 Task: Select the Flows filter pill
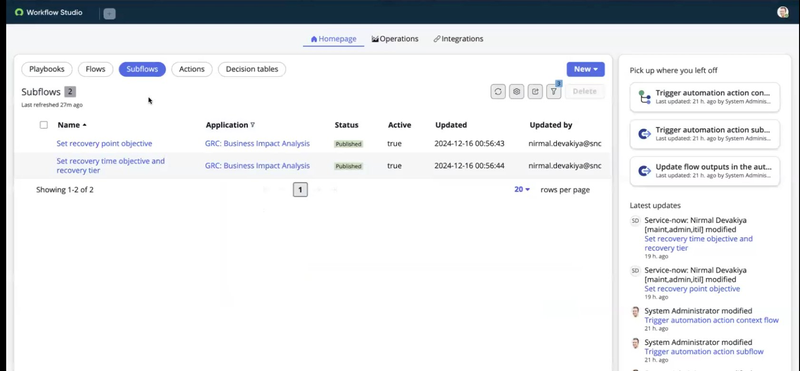95,69
